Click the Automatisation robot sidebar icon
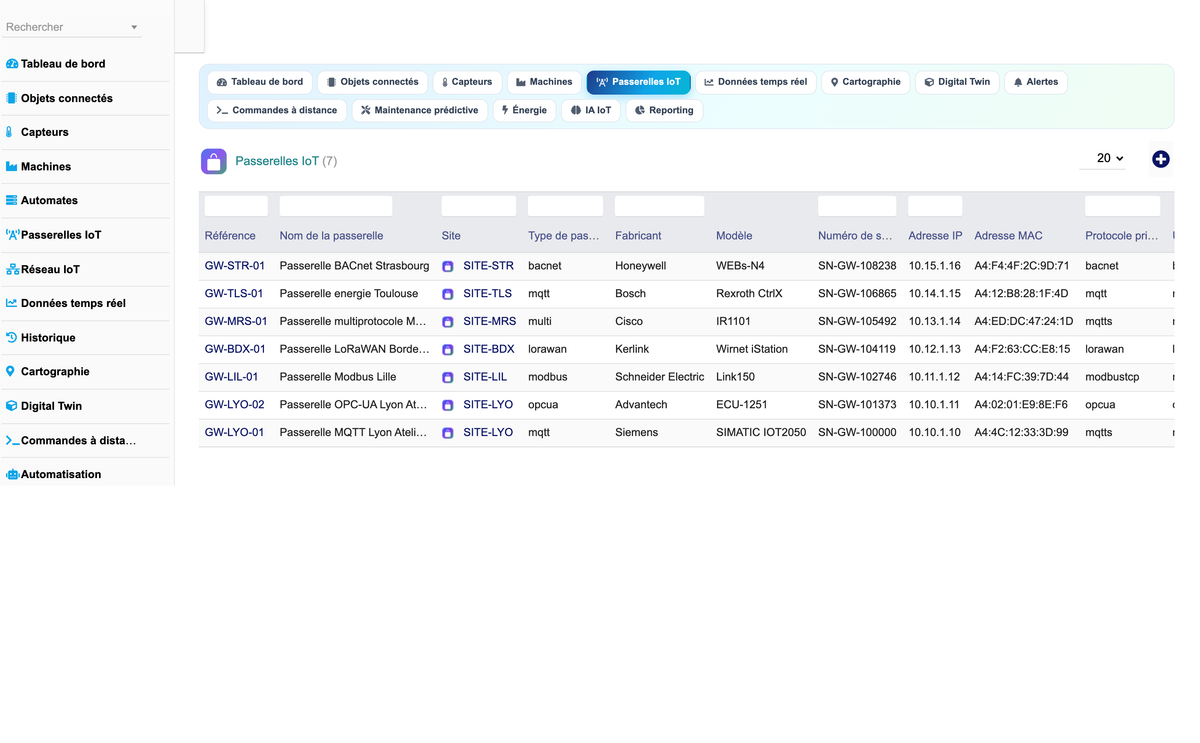 [x=13, y=474]
